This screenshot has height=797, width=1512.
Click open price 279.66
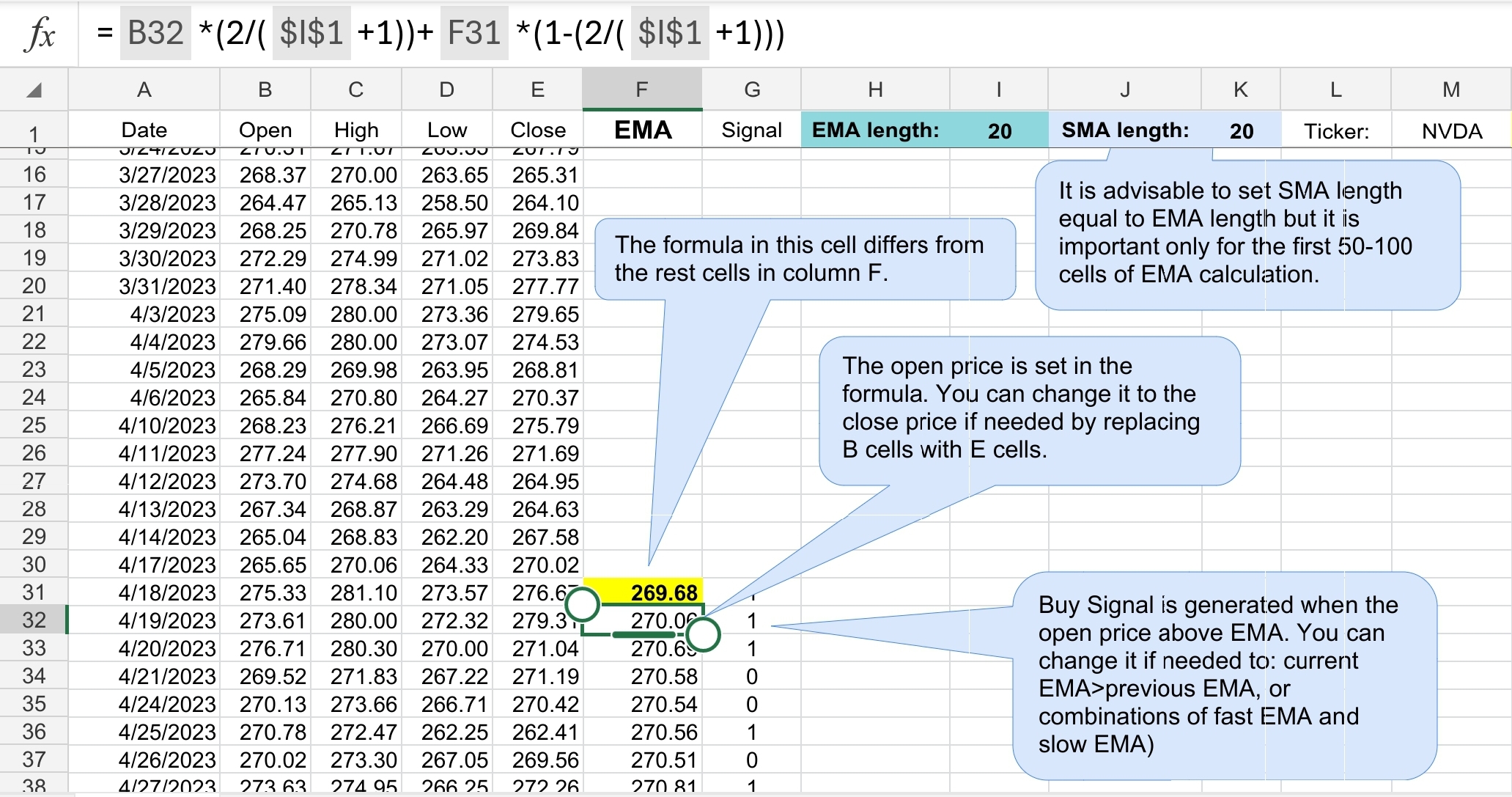coord(265,342)
